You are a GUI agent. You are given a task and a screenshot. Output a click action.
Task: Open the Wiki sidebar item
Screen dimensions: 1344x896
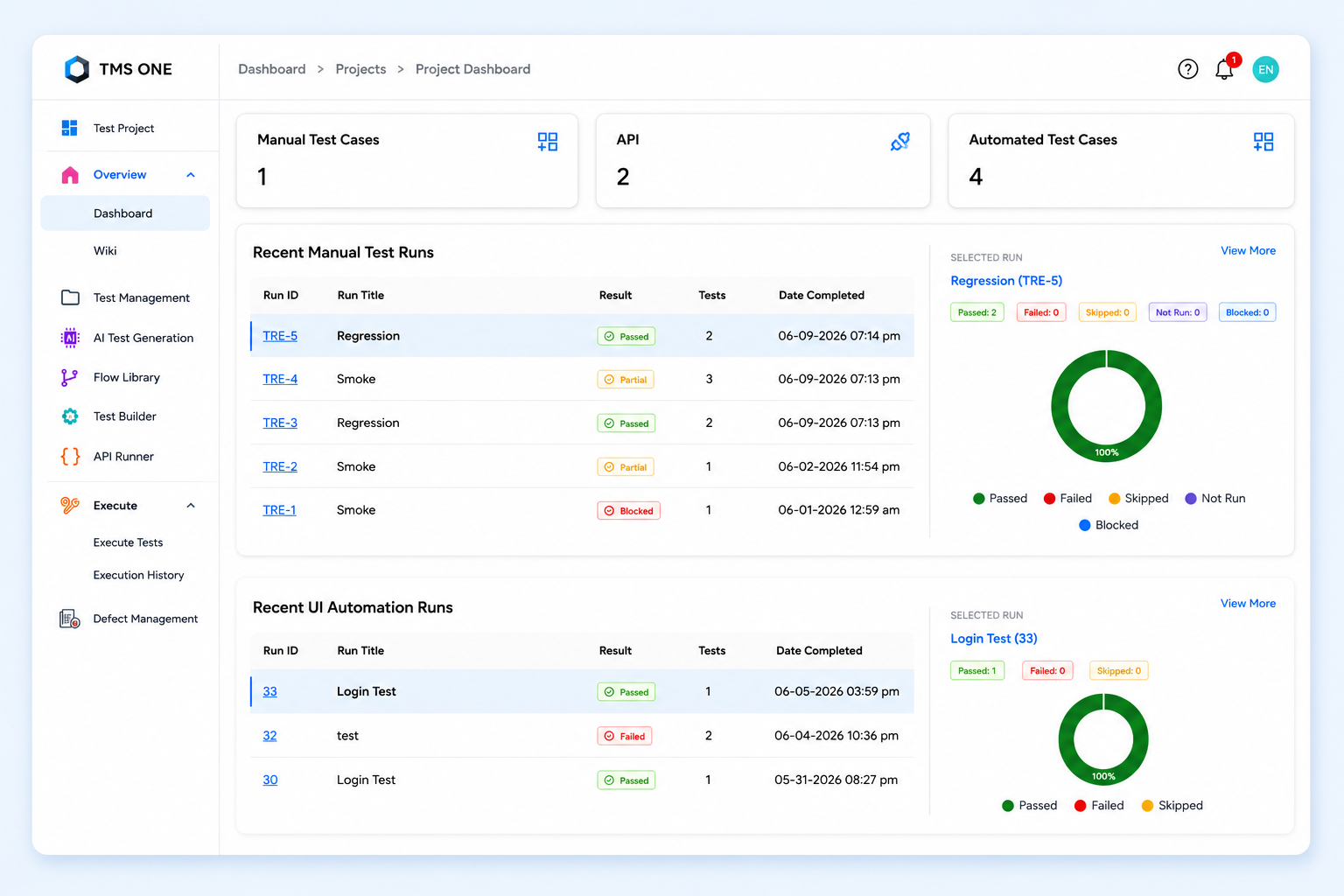coord(105,251)
